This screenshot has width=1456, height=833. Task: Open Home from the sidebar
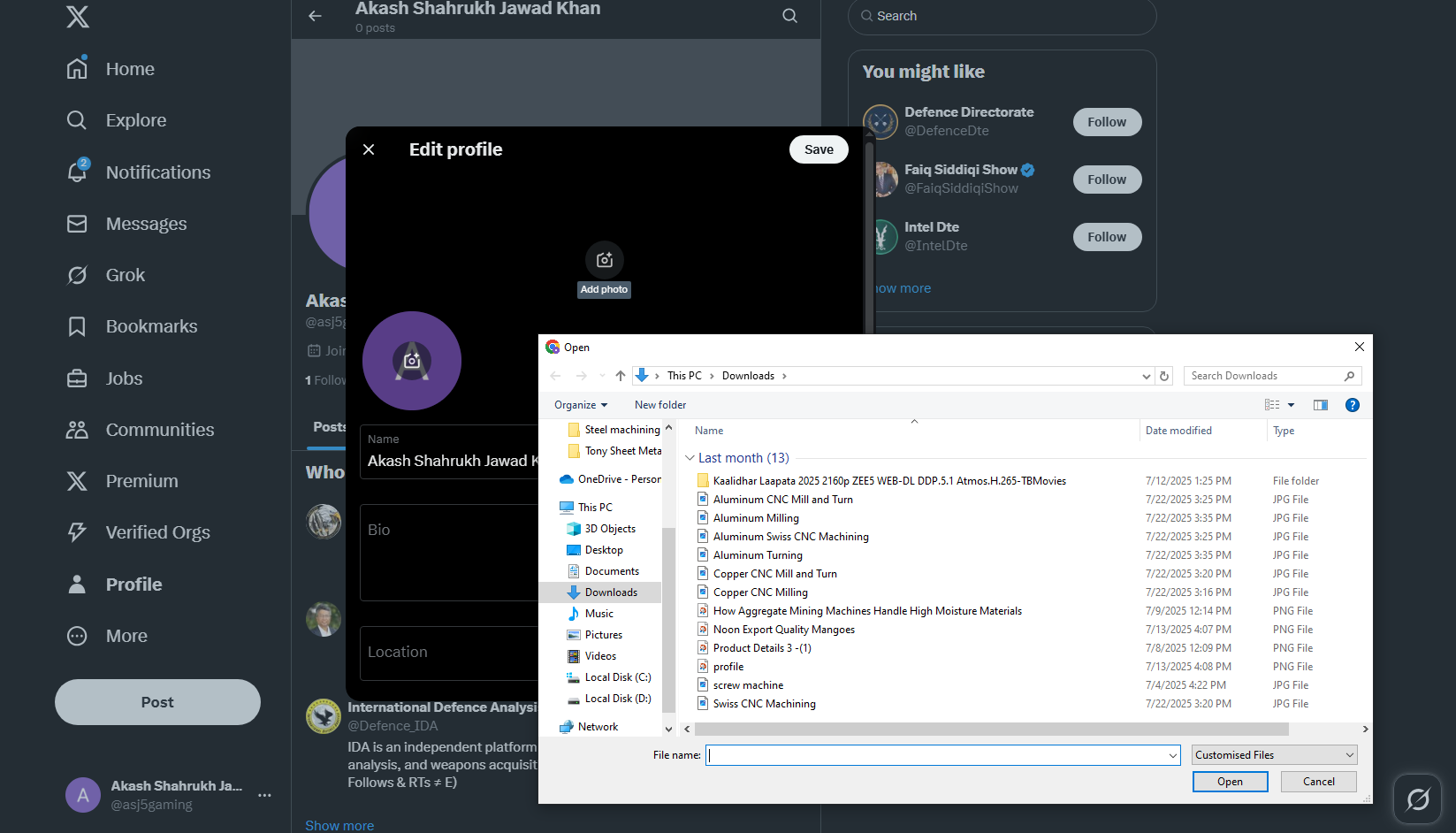click(x=111, y=69)
